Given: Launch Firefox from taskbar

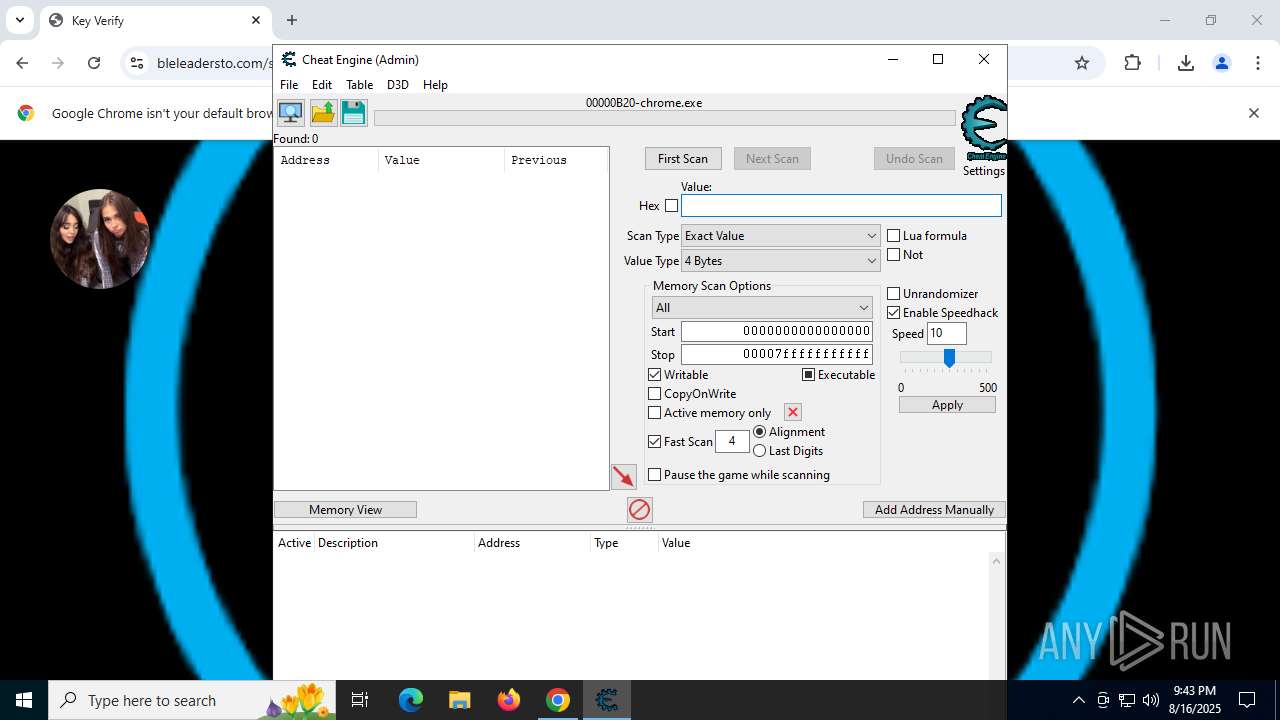Looking at the screenshot, I should (x=508, y=700).
